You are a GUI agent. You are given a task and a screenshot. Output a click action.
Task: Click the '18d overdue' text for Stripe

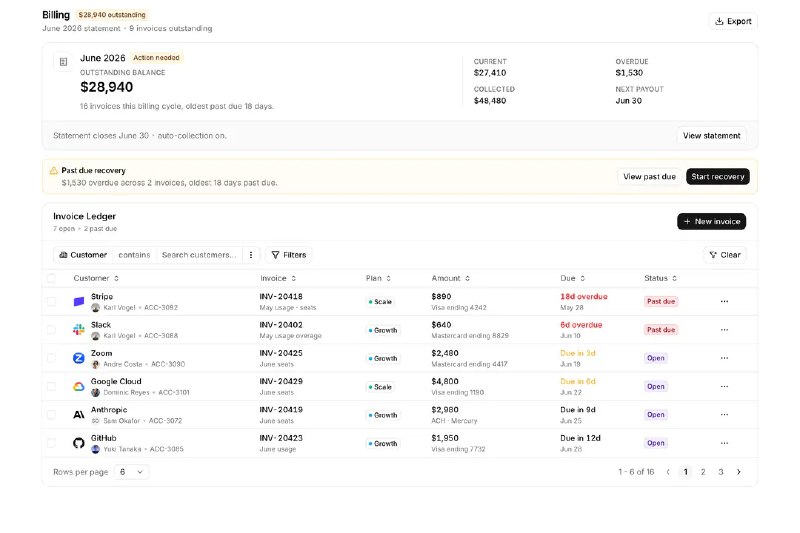tap(584, 296)
